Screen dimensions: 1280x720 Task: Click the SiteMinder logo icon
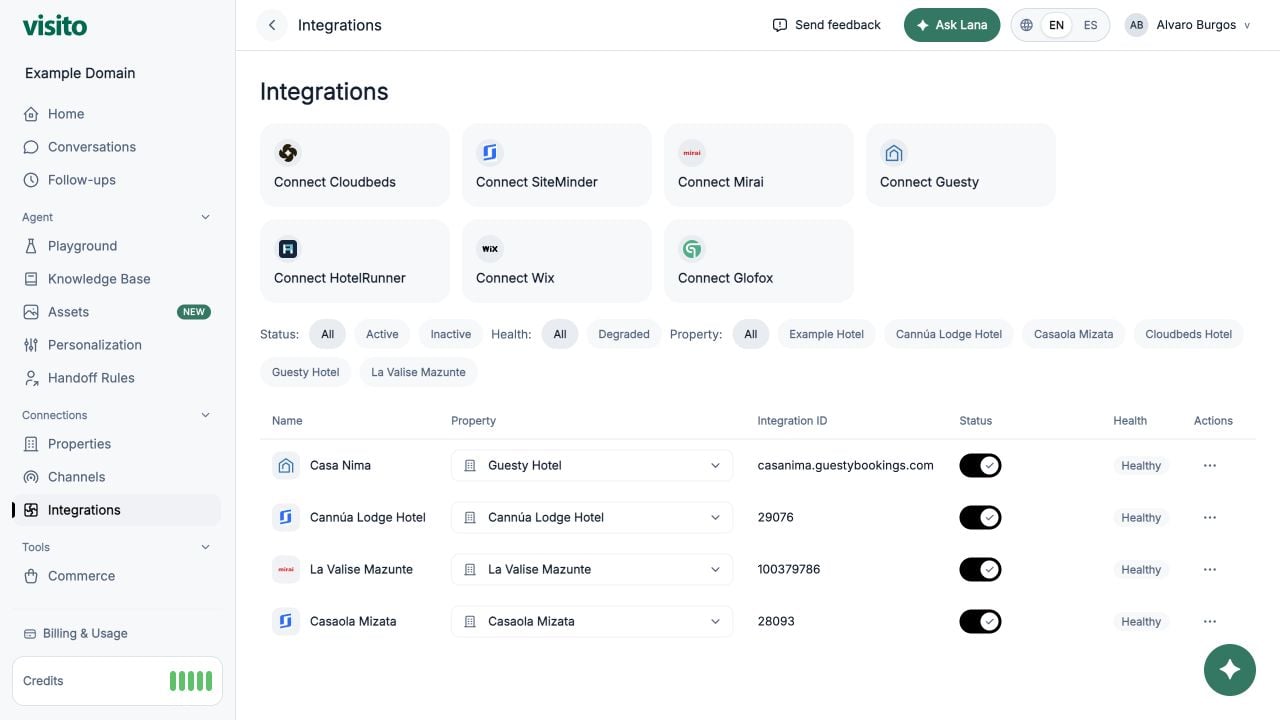click(x=490, y=153)
